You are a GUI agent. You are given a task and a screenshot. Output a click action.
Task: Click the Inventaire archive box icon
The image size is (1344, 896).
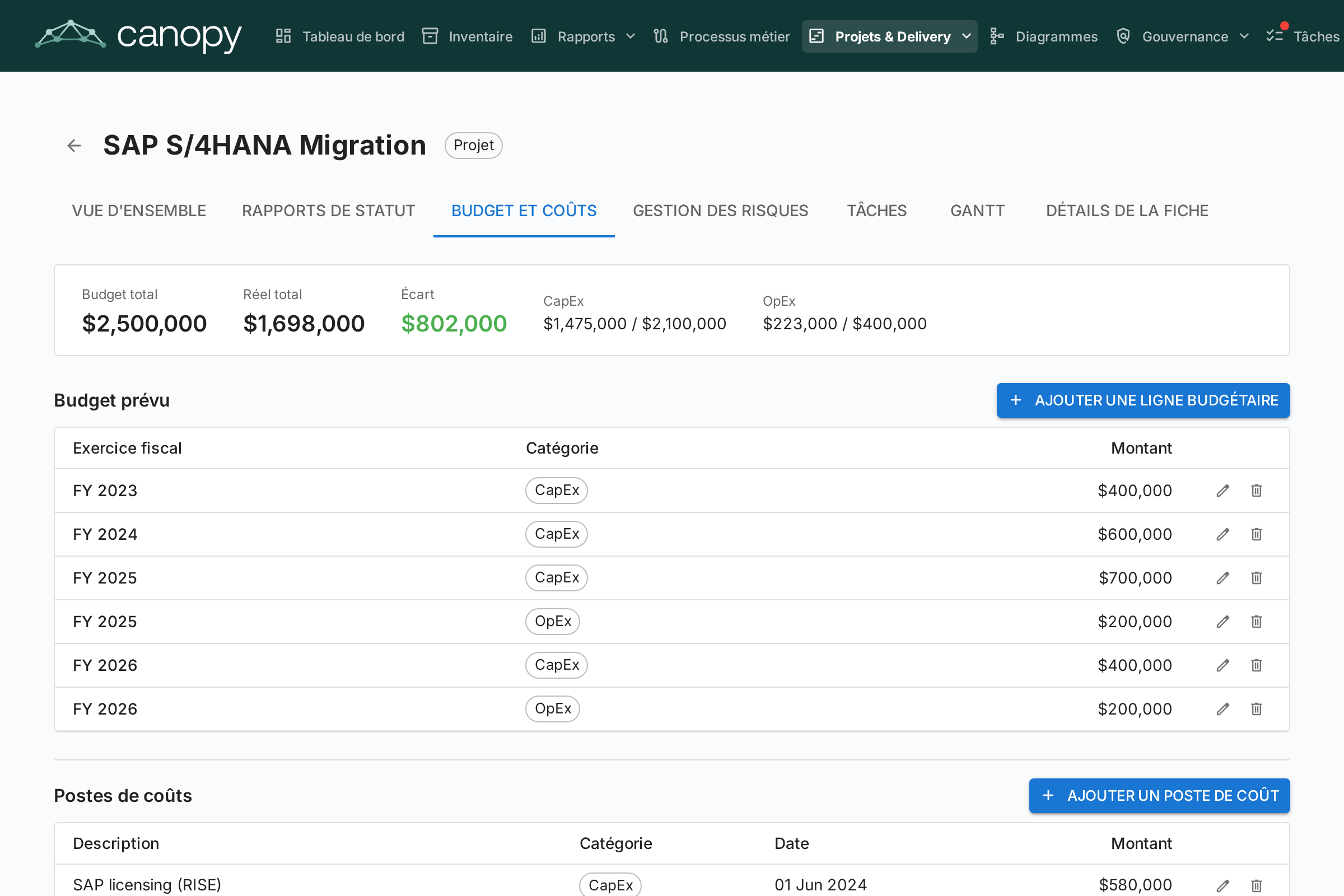point(430,36)
